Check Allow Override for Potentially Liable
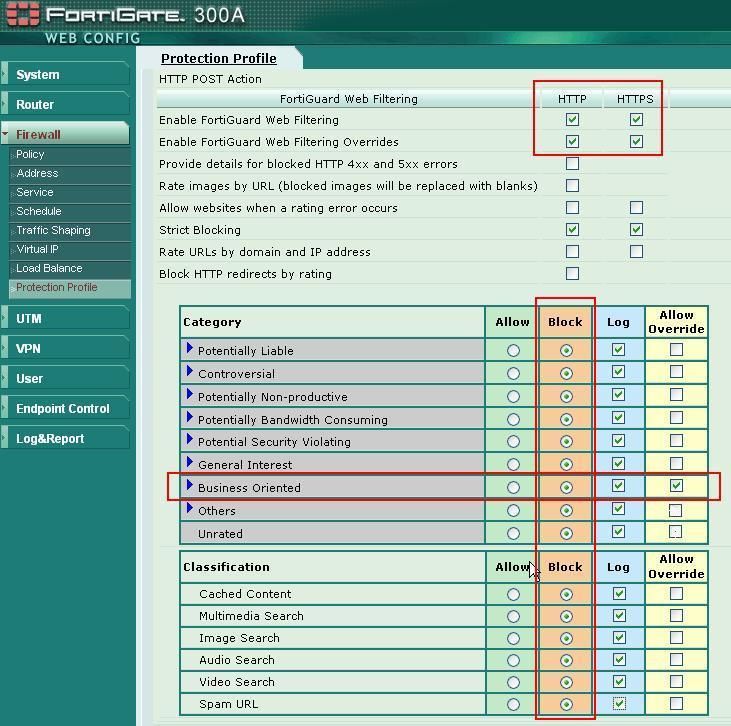The height and width of the screenshot is (726, 731). [676, 349]
